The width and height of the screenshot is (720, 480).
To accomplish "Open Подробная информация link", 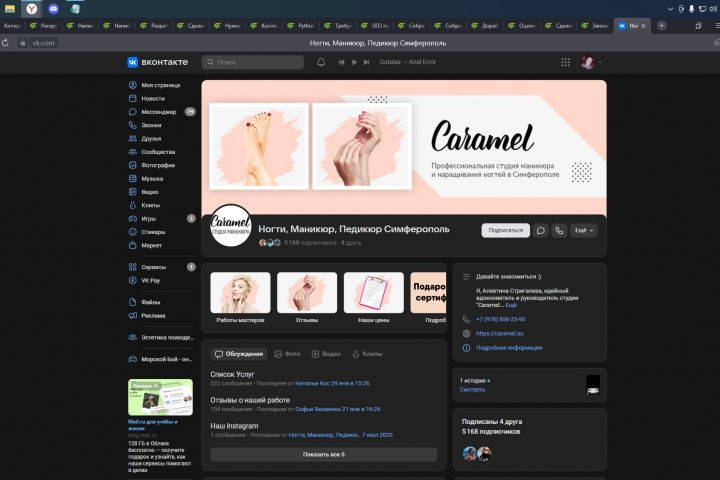I will [x=509, y=348].
